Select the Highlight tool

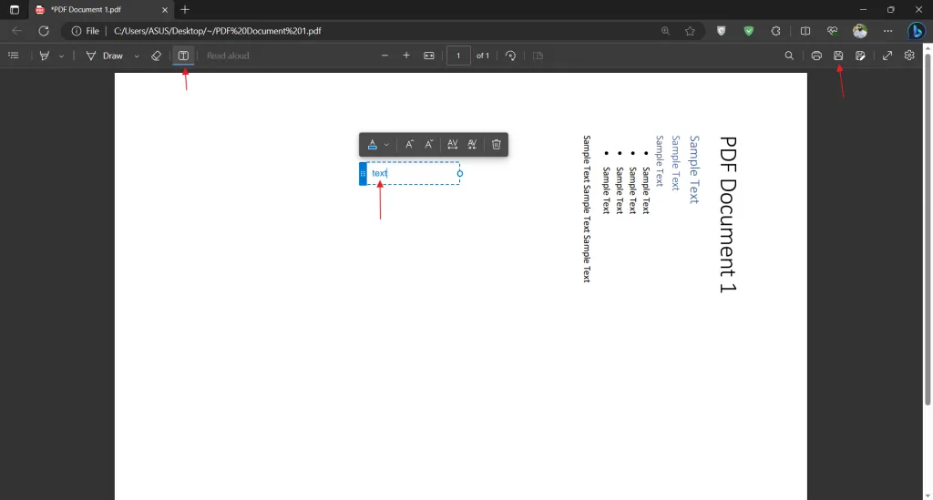click(x=45, y=55)
